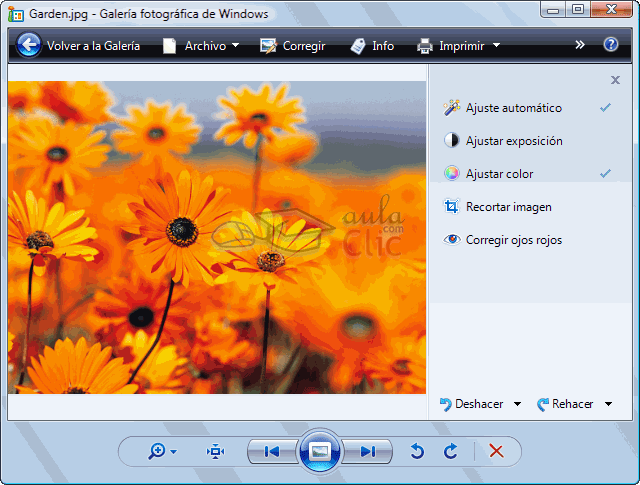Viewport: 640px width, 485px height.
Task: Select Corregir in the toolbar
Action: pyautogui.click(x=292, y=46)
